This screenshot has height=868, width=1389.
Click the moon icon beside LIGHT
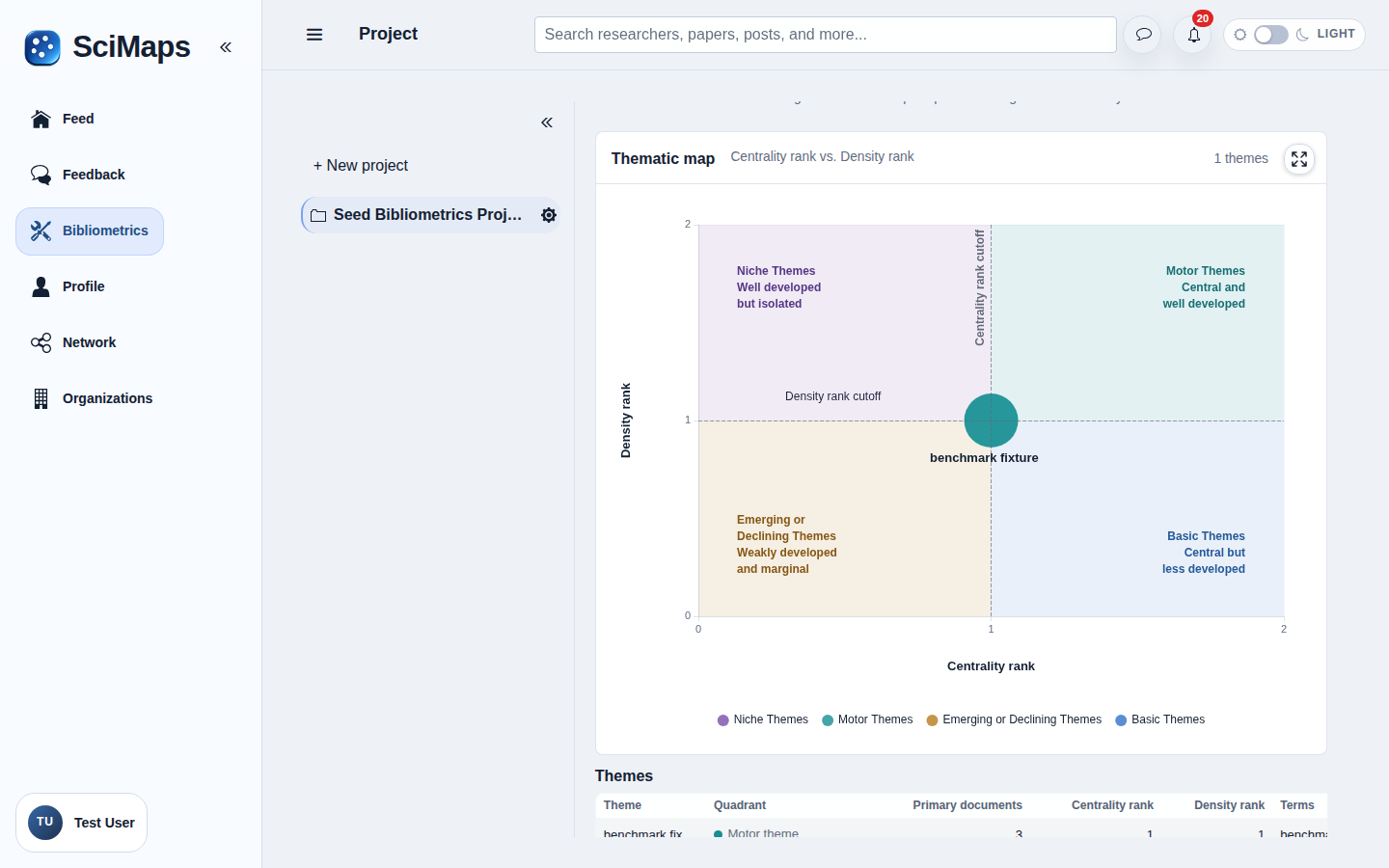click(x=1303, y=35)
